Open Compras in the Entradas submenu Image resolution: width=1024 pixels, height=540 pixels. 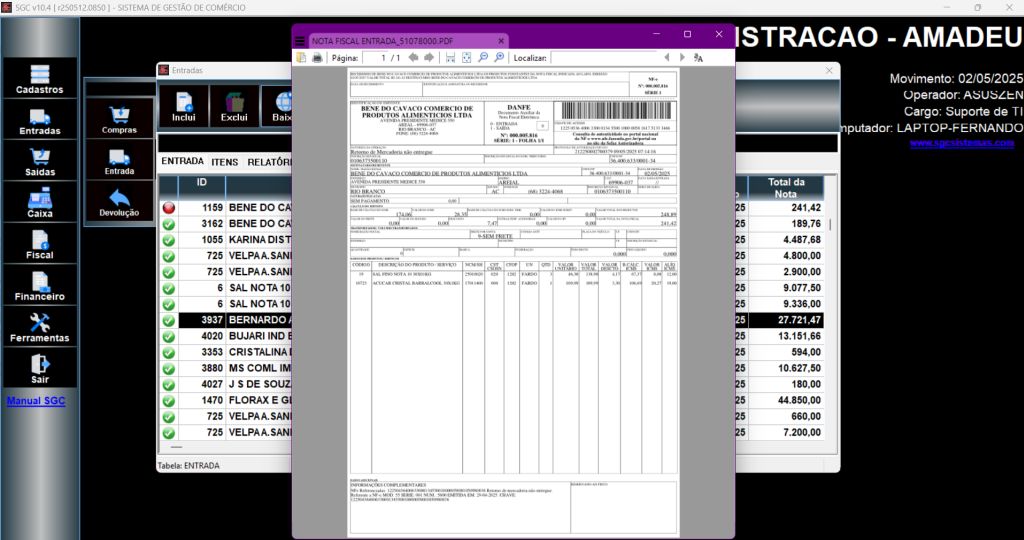click(x=120, y=119)
